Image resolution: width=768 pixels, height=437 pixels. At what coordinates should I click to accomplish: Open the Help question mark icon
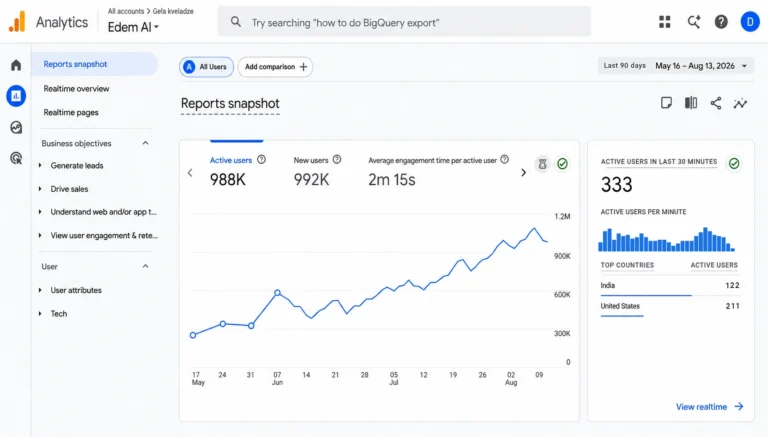[x=721, y=22]
